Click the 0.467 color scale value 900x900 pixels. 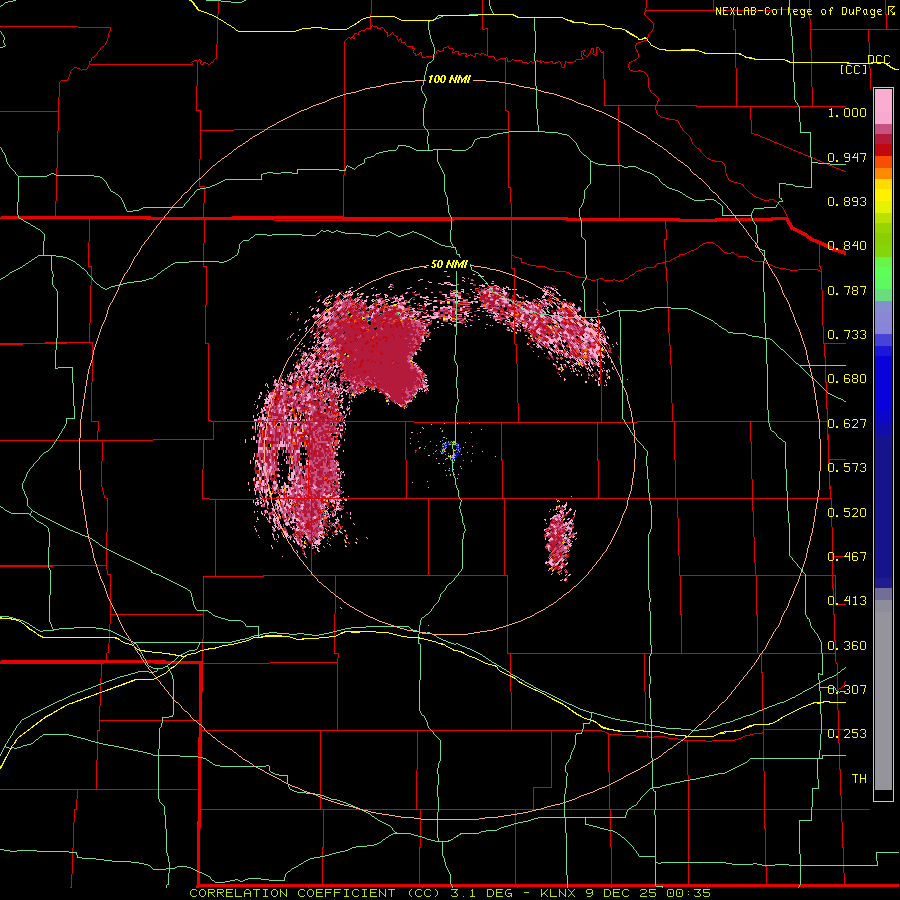click(x=847, y=557)
